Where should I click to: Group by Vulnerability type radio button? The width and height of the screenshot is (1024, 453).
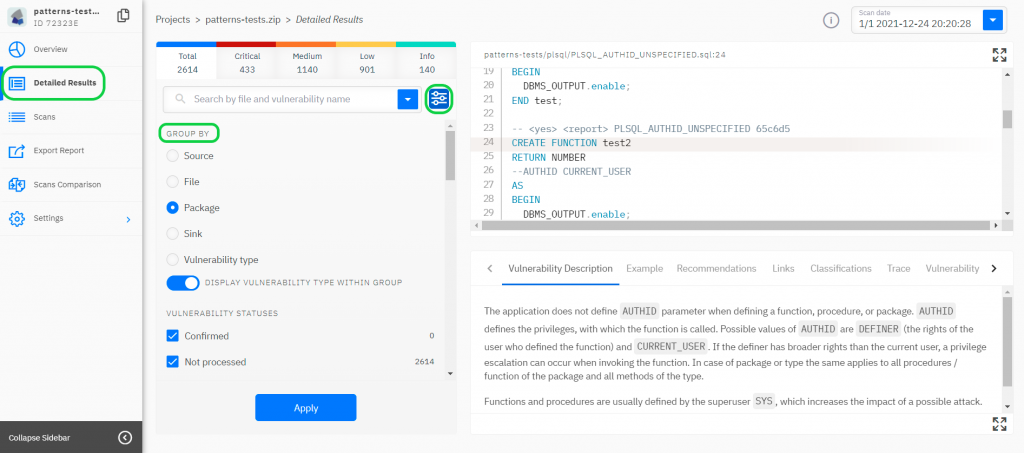172,260
